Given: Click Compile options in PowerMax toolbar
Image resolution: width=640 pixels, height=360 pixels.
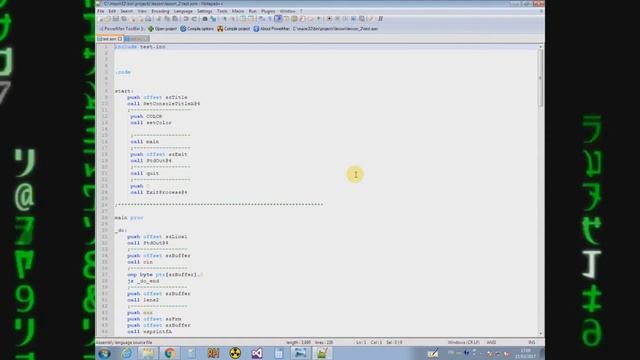Looking at the screenshot, I should [197, 29].
